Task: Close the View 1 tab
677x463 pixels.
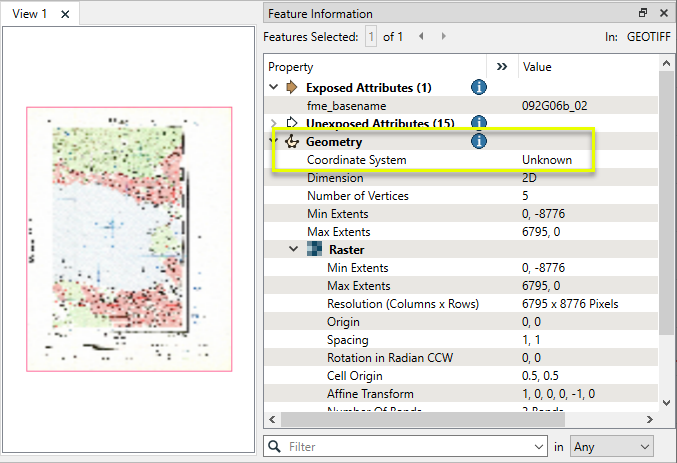Action: click(x=65, y=14)
